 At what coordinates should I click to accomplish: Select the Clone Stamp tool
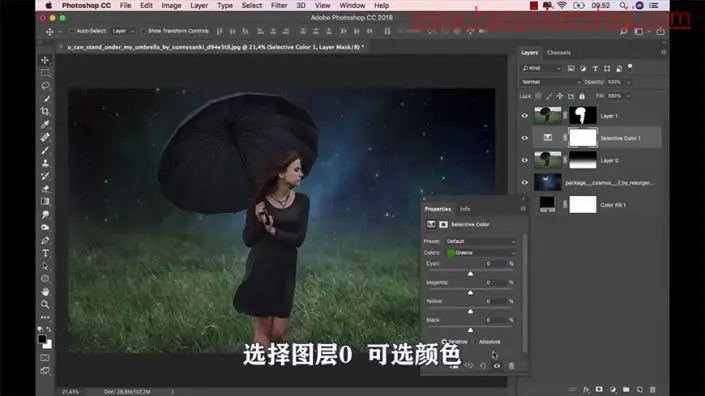click(45, 163)
